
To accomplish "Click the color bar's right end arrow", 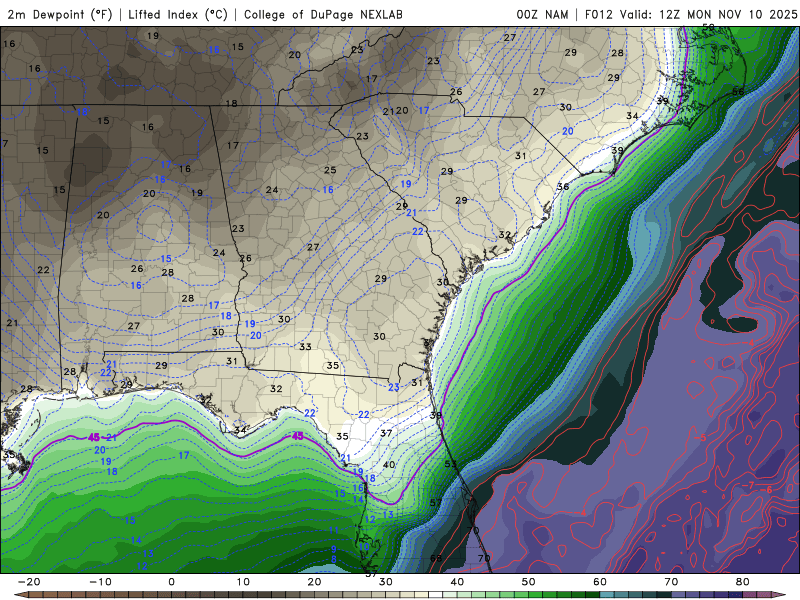I will click(781, 595).
